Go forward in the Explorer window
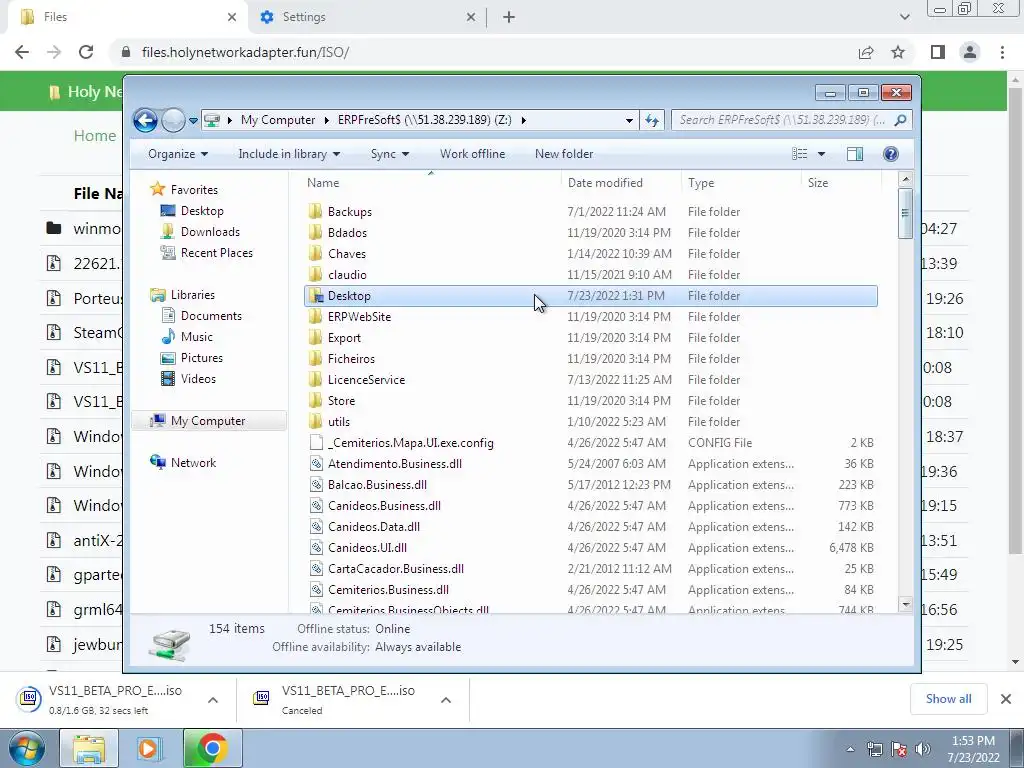 click(172, 120)
